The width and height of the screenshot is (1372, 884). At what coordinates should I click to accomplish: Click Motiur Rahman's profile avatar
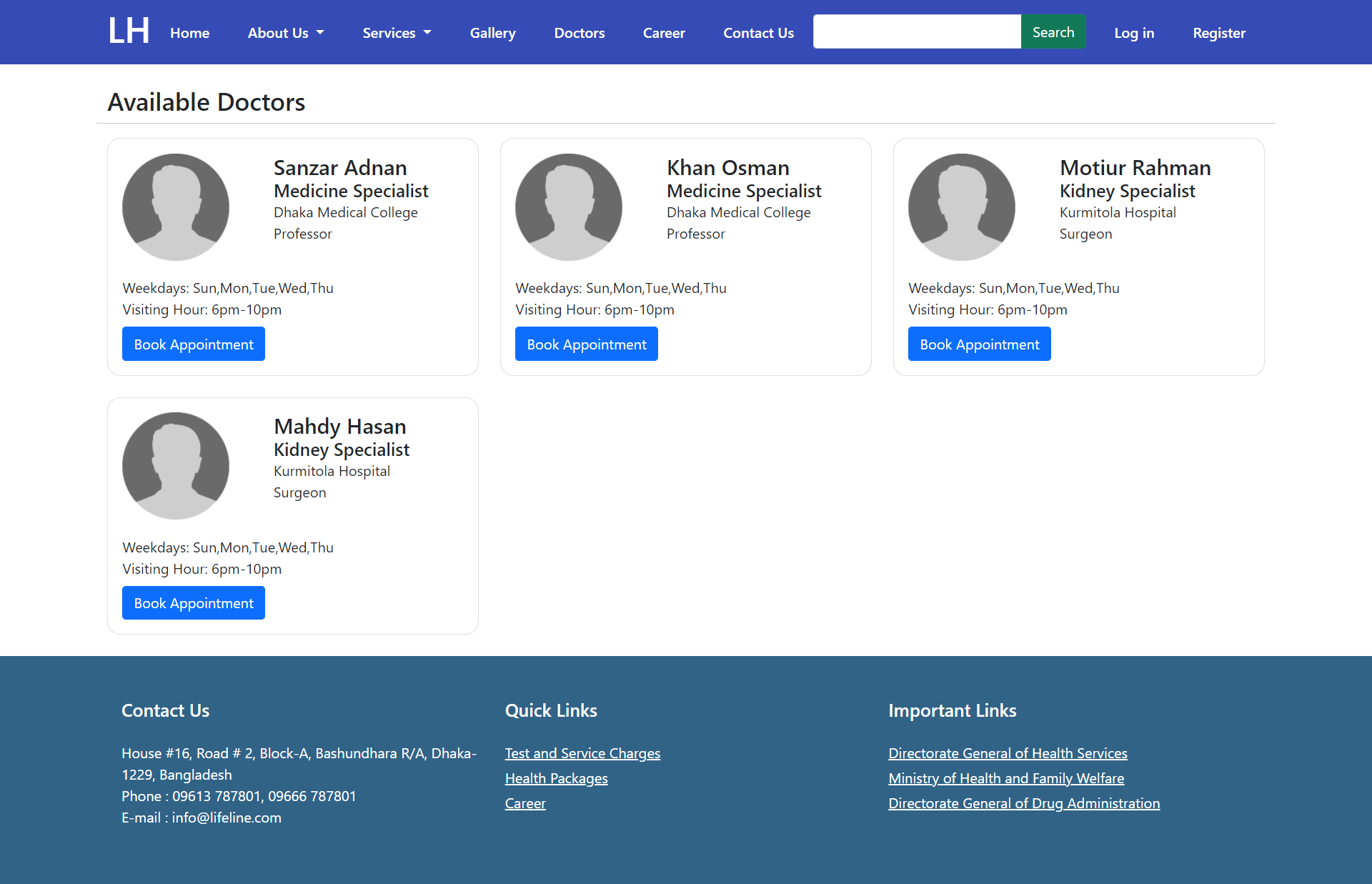(962, 207)
